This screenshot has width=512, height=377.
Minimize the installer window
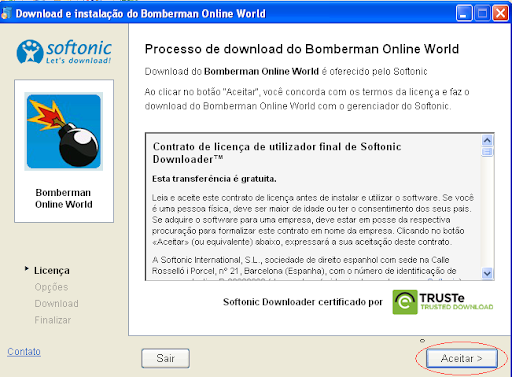[464, 13]
